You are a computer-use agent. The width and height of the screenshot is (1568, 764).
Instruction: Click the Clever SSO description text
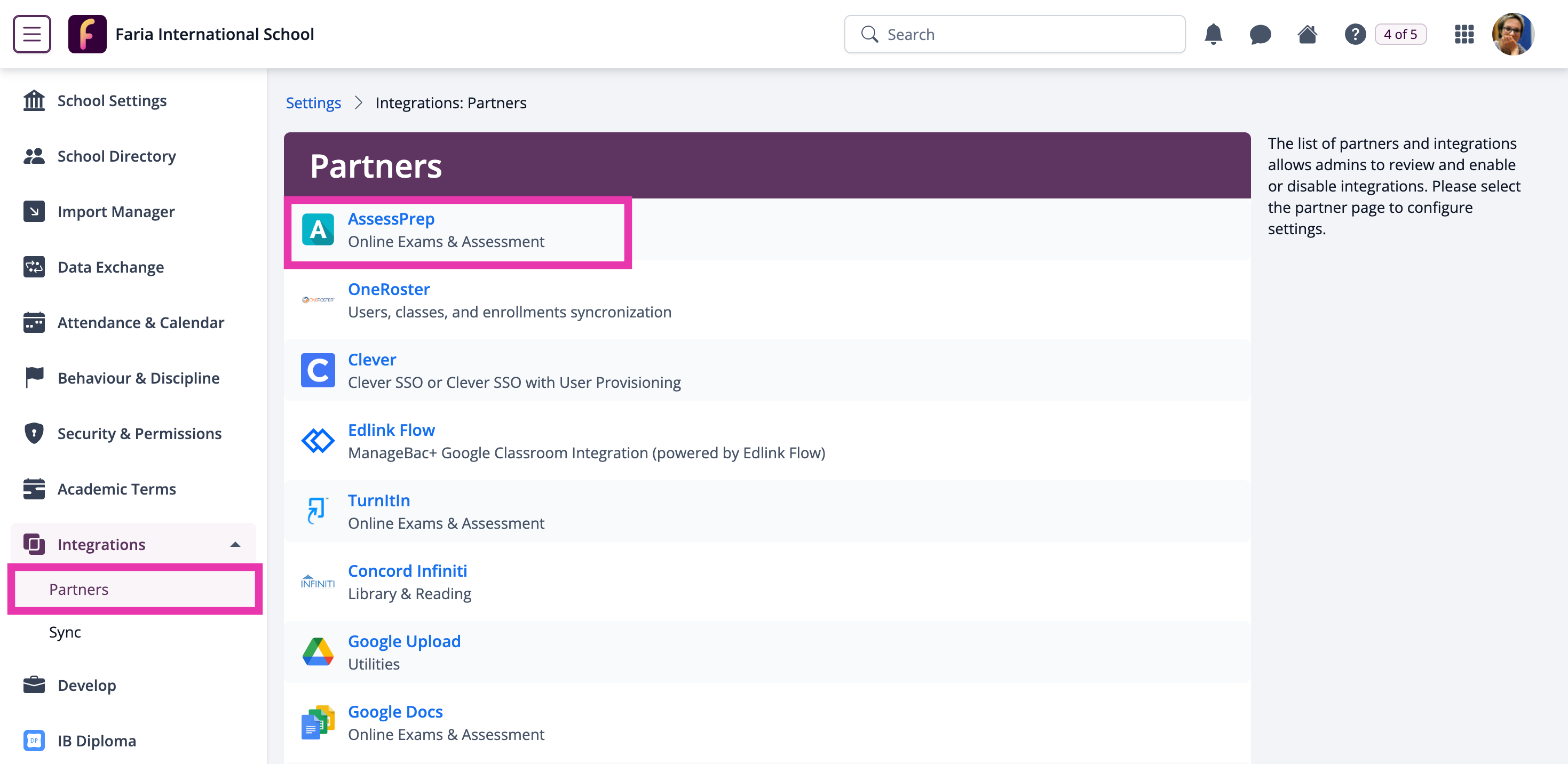click(514, 383)
